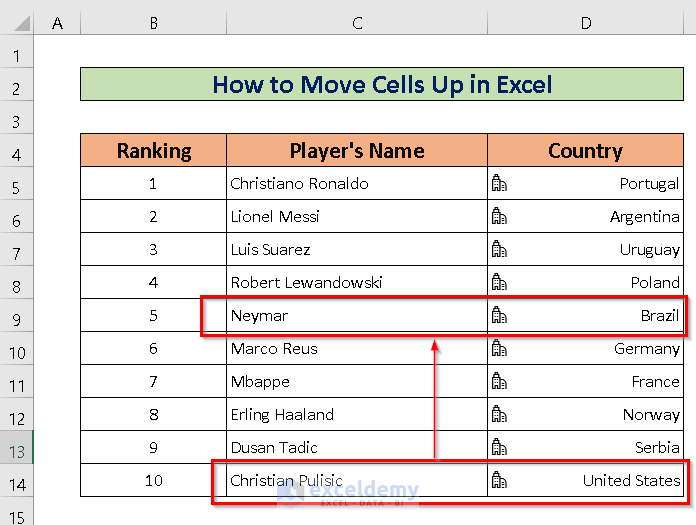Image resolution: width=696 pixels, height=525 pixels.
Task: Click the building icon beside Portugal
Action: [499, 183]
